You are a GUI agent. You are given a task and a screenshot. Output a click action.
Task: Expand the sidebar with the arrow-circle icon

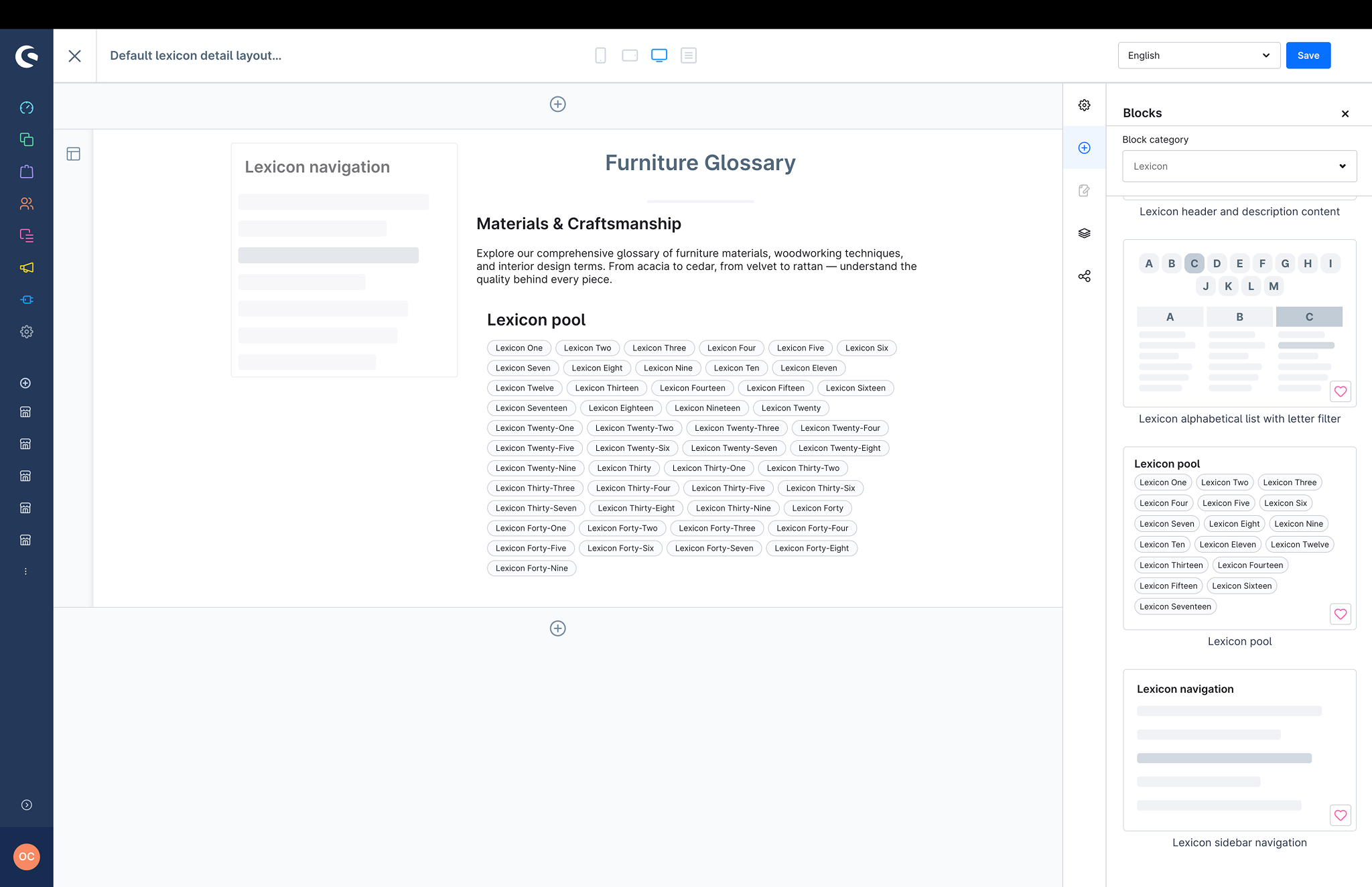(x=26, y=805)
